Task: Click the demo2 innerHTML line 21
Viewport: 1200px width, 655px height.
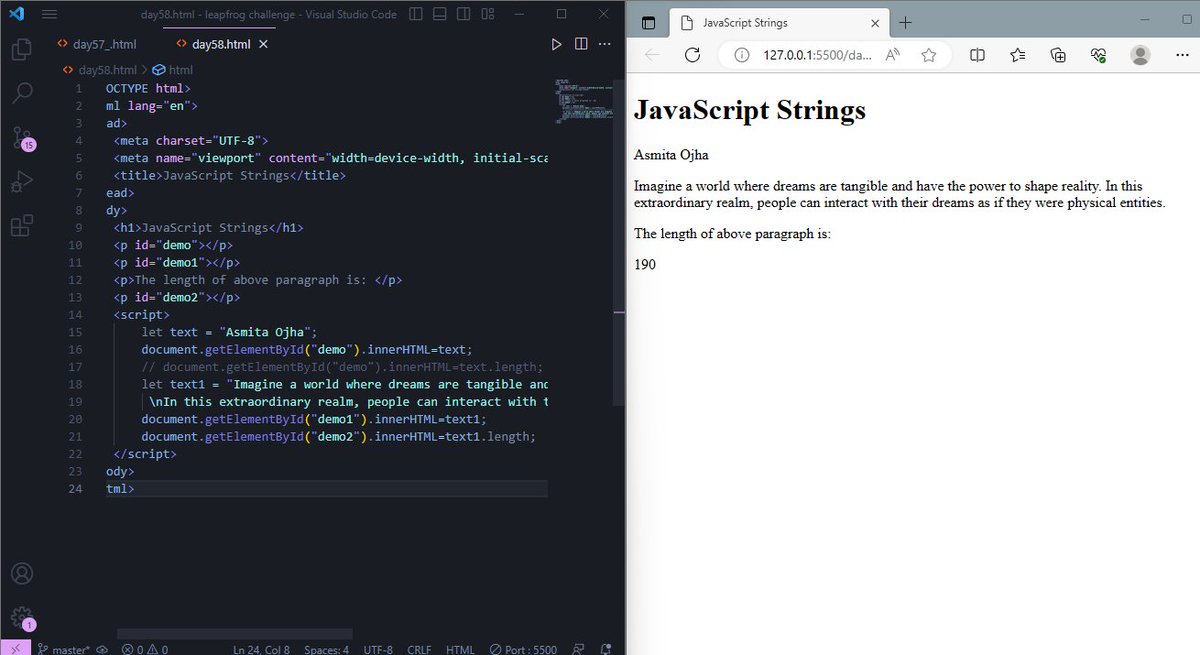Action: [338, 437]
